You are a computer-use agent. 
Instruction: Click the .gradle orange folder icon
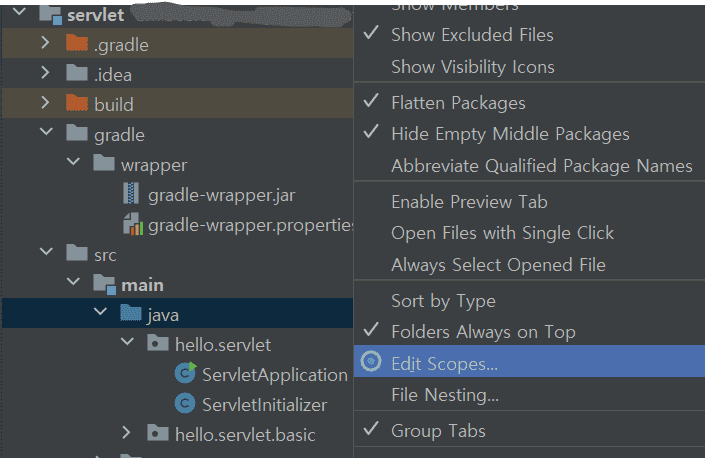[x=77, y=44]
